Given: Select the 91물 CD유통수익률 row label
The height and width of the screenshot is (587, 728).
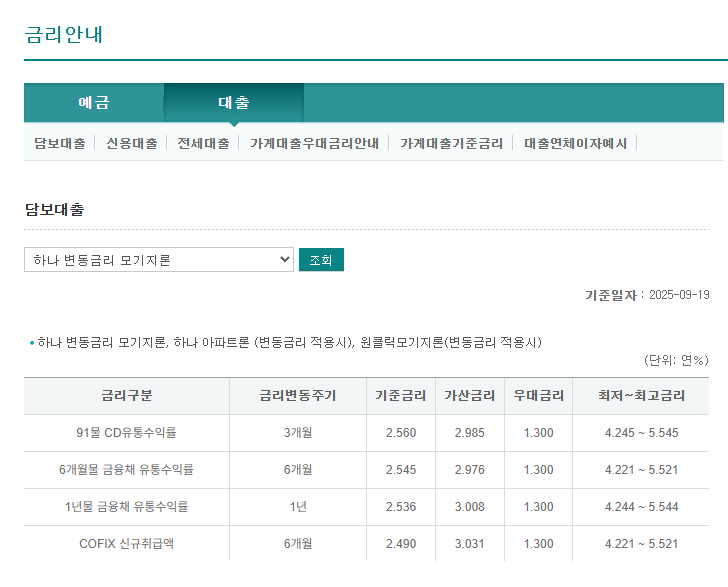Looking at the screenshot, I should click(x=127, y=433).
